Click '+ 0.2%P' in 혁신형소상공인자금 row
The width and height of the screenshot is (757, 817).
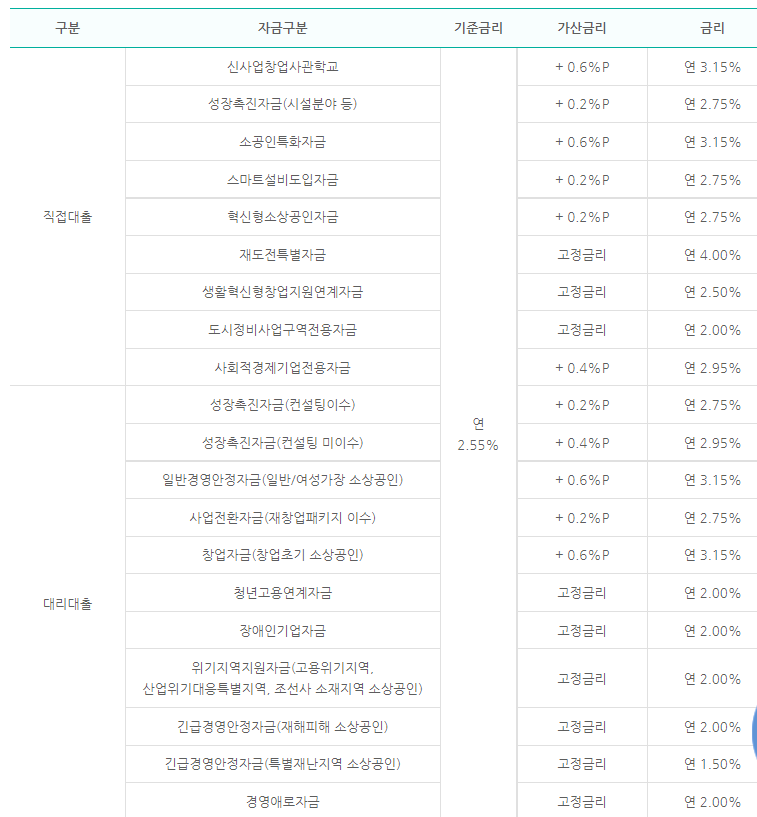pyautogui.click(x=582, y=217)
